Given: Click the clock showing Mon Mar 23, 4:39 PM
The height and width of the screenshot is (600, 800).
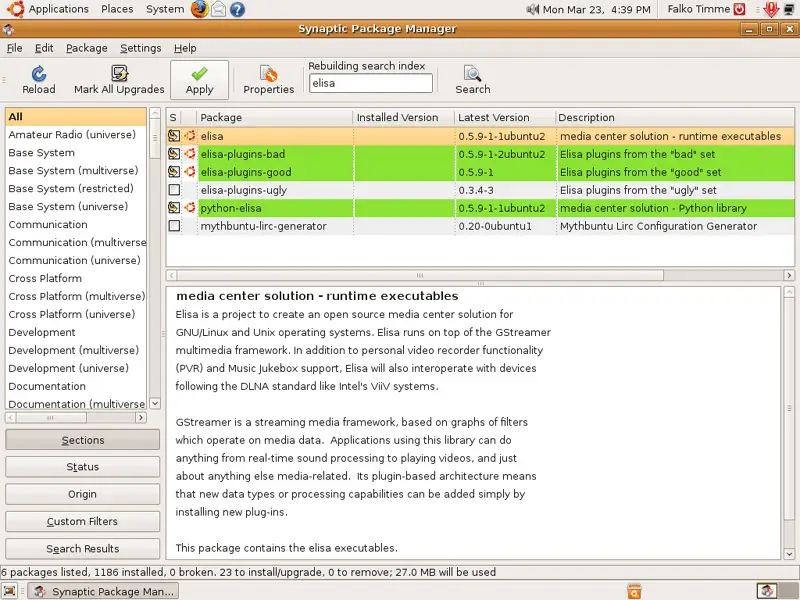Looking at the screenshot, I should 596,9.
